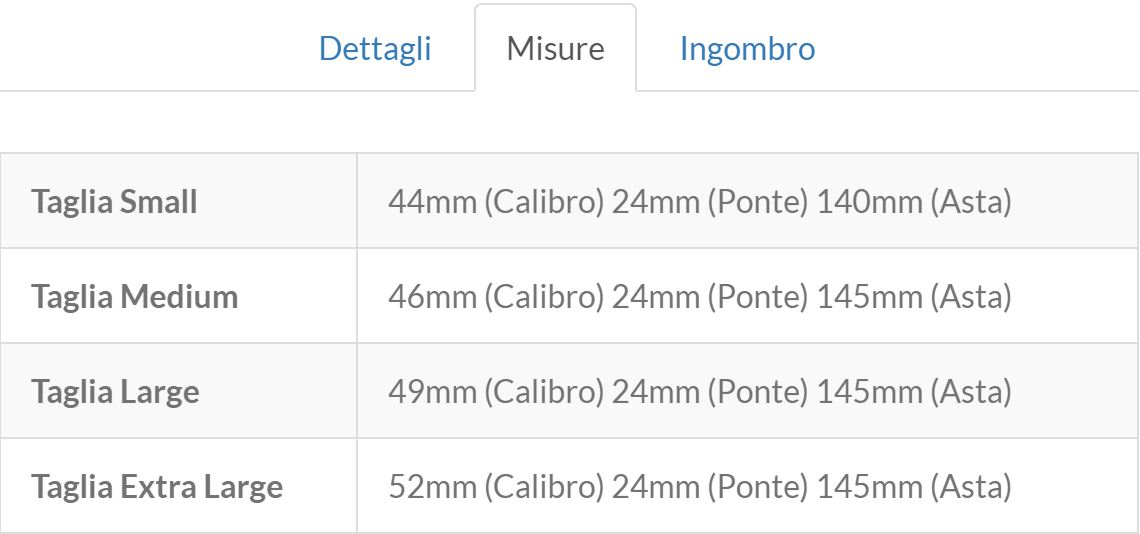This screenshot has height=534, width=1140.
Task: Click the 52mm (Calibro) value for Extra Large
Action: click(495, 487)
